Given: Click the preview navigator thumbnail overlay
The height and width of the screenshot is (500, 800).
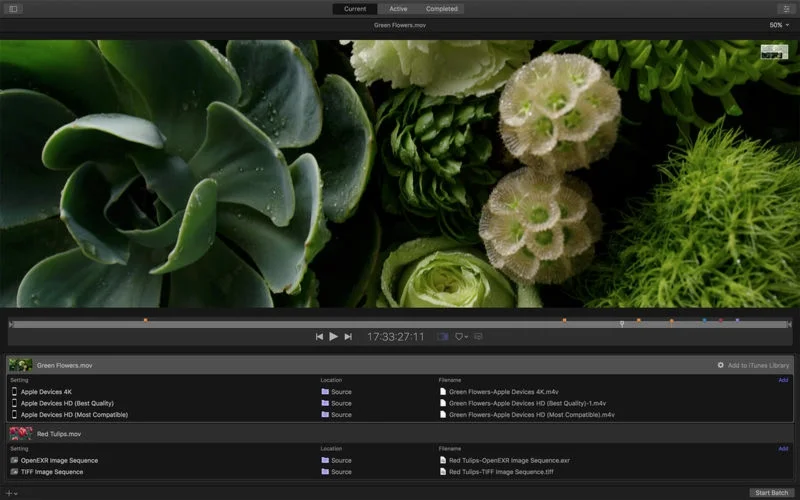Looking at the screenshot, I should point(774,52).
